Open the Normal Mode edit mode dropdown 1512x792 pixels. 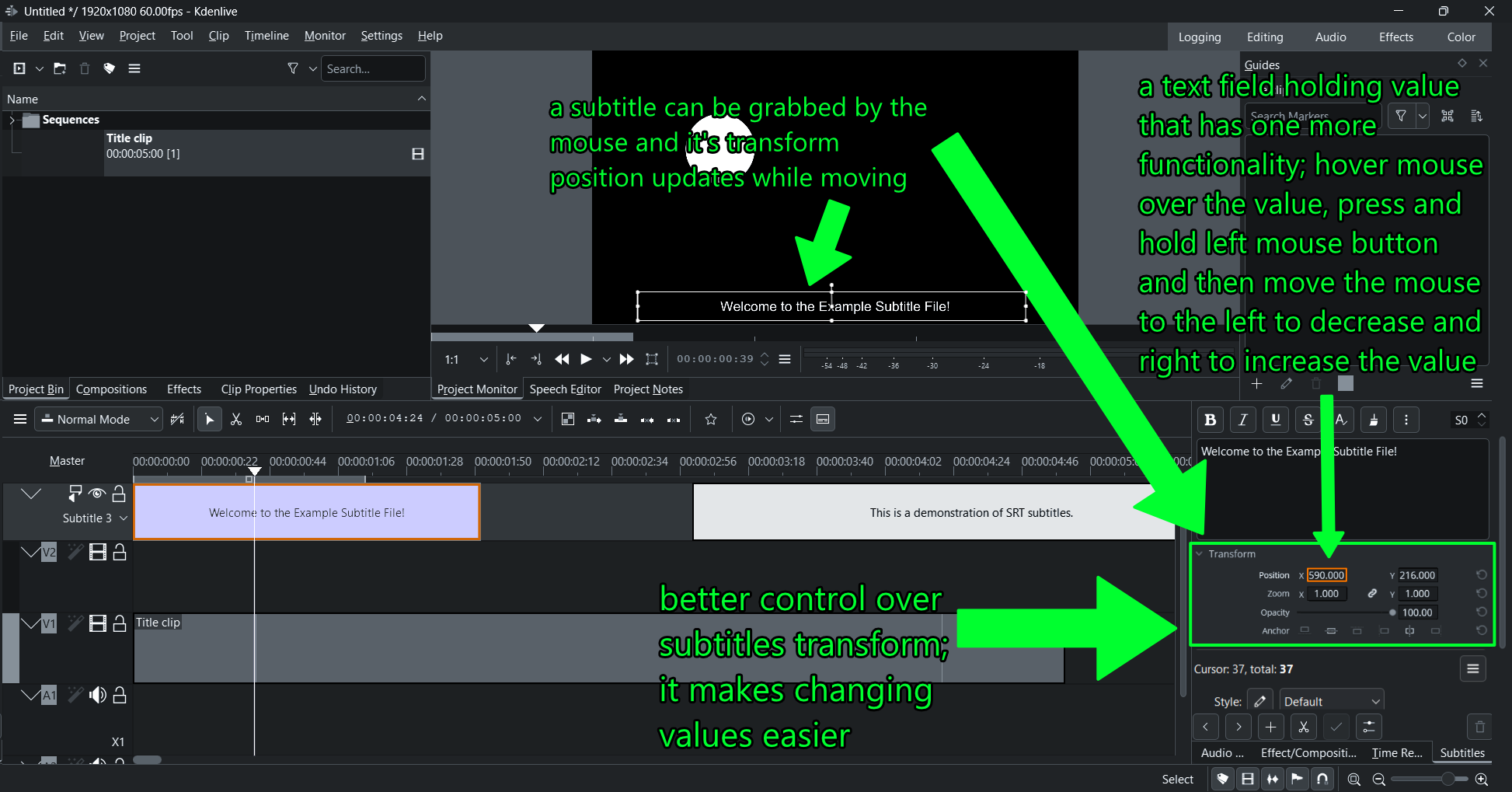click(x=99, y=420)
